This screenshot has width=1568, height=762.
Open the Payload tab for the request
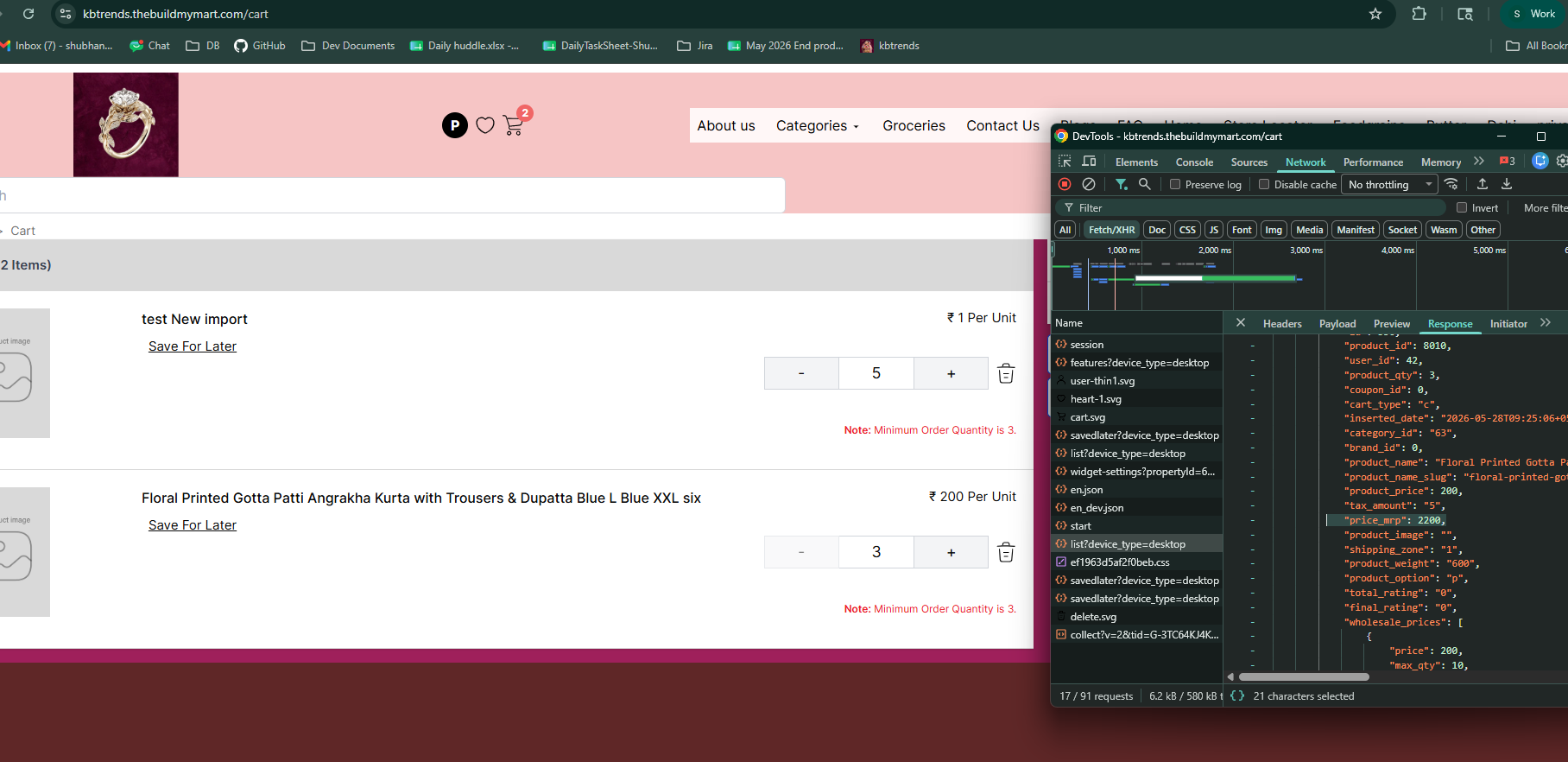click(x=1337, y=324)
